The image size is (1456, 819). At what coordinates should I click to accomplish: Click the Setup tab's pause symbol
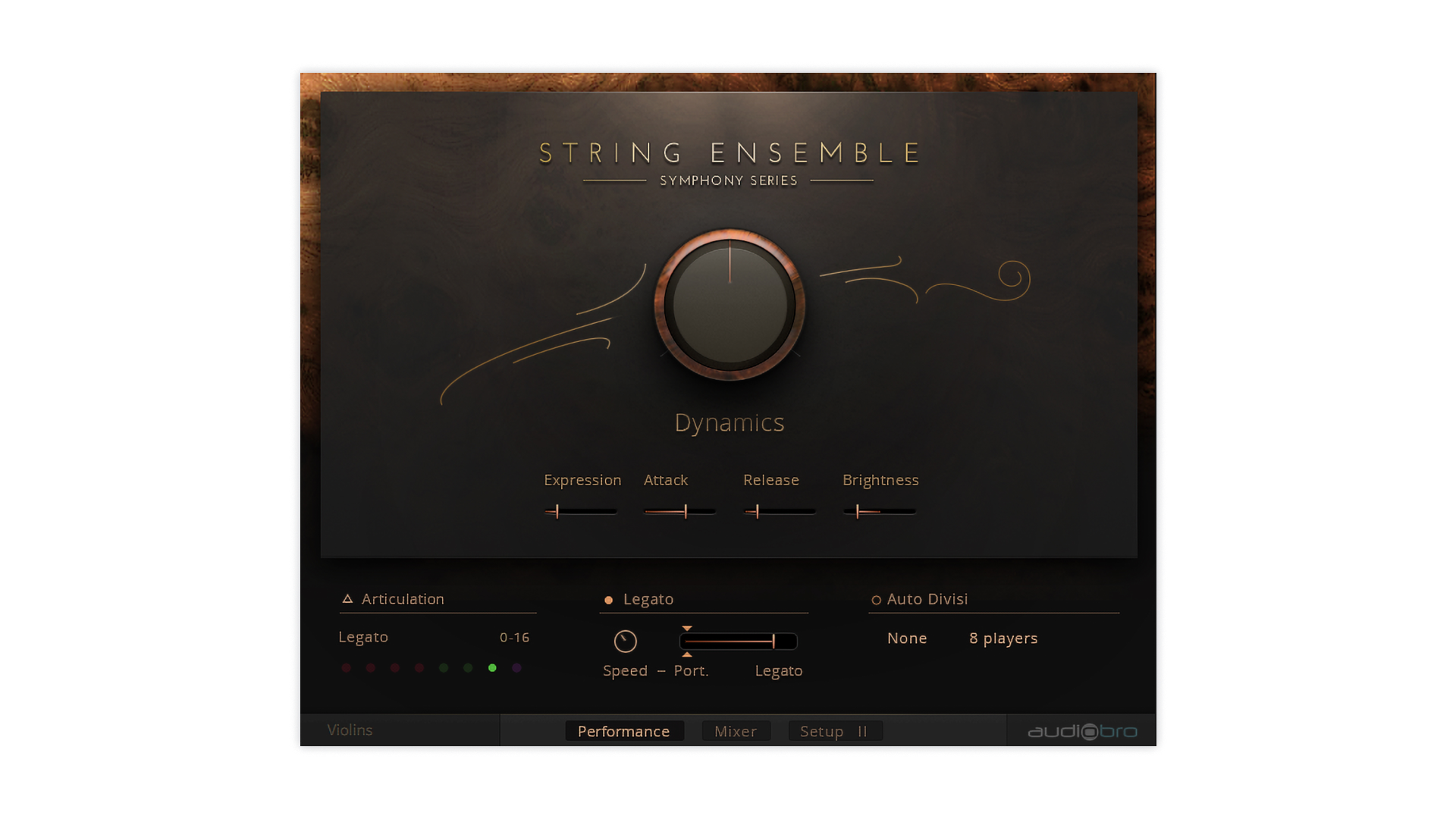click(862, 732)
